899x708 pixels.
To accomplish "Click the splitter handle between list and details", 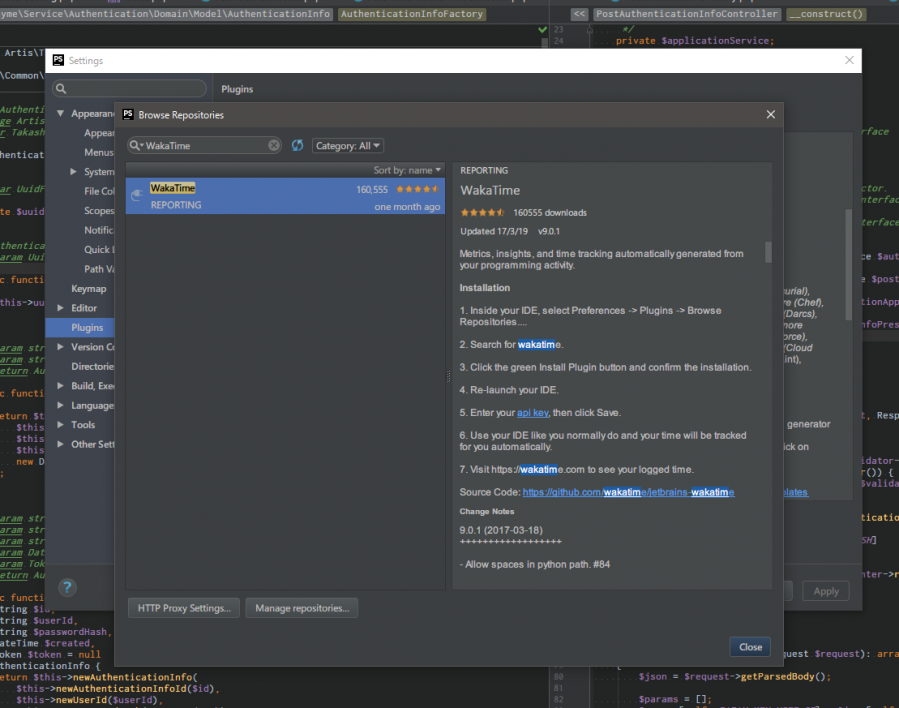I will pos(448,376).
